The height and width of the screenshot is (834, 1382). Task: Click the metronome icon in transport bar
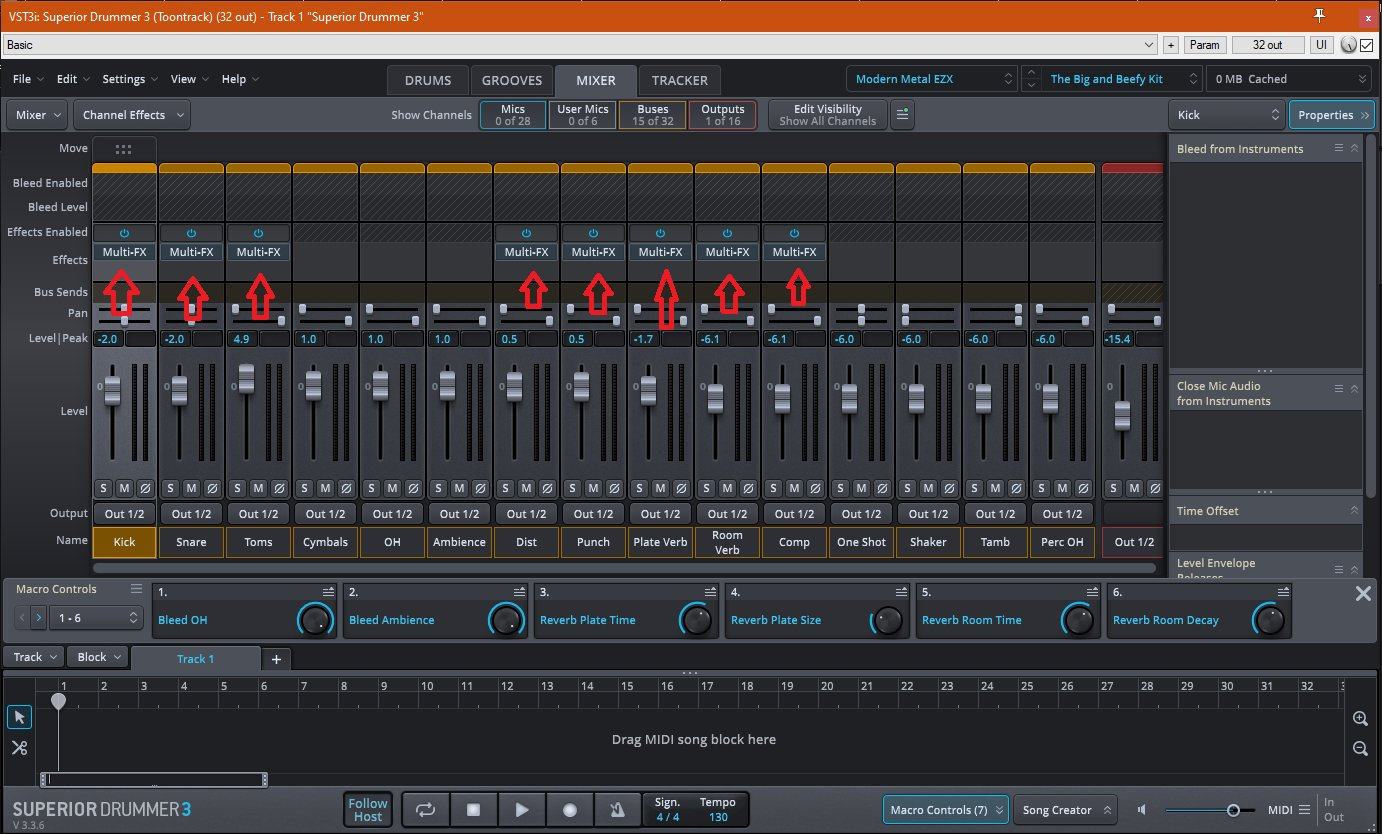617,810
